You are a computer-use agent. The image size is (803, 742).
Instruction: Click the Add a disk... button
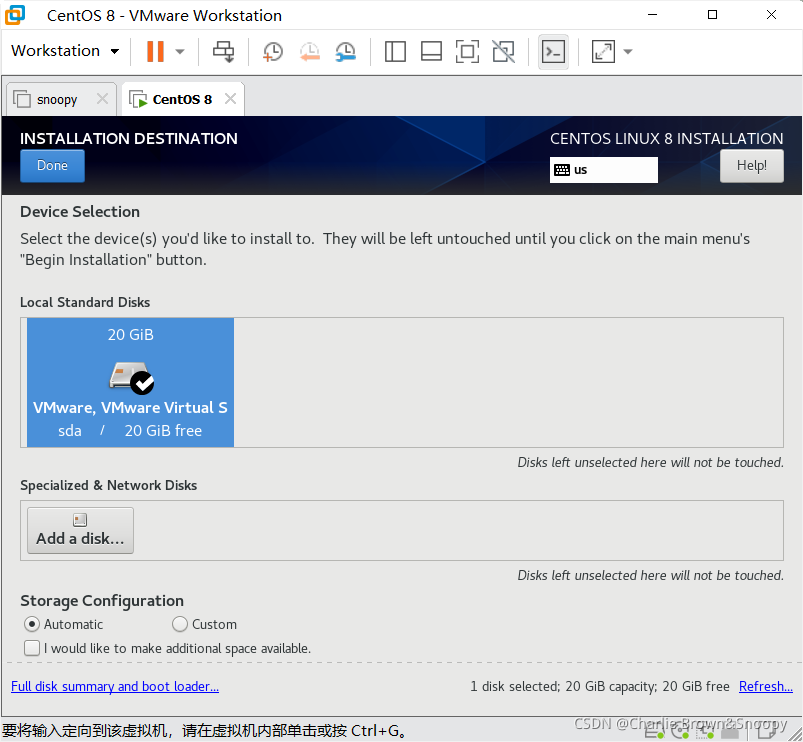(80, 531)
